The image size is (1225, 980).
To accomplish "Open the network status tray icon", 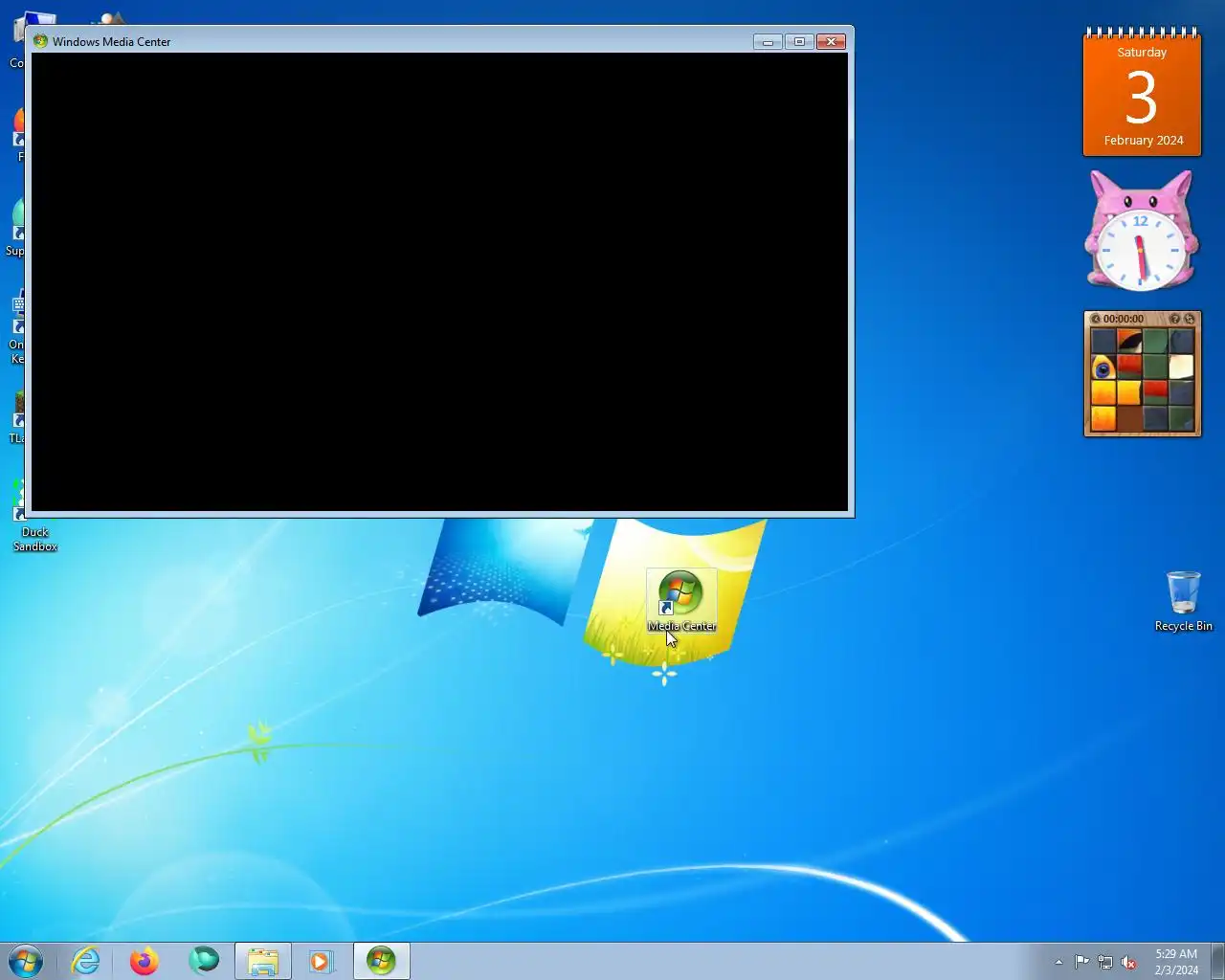I will click(x=1105, y=962).
